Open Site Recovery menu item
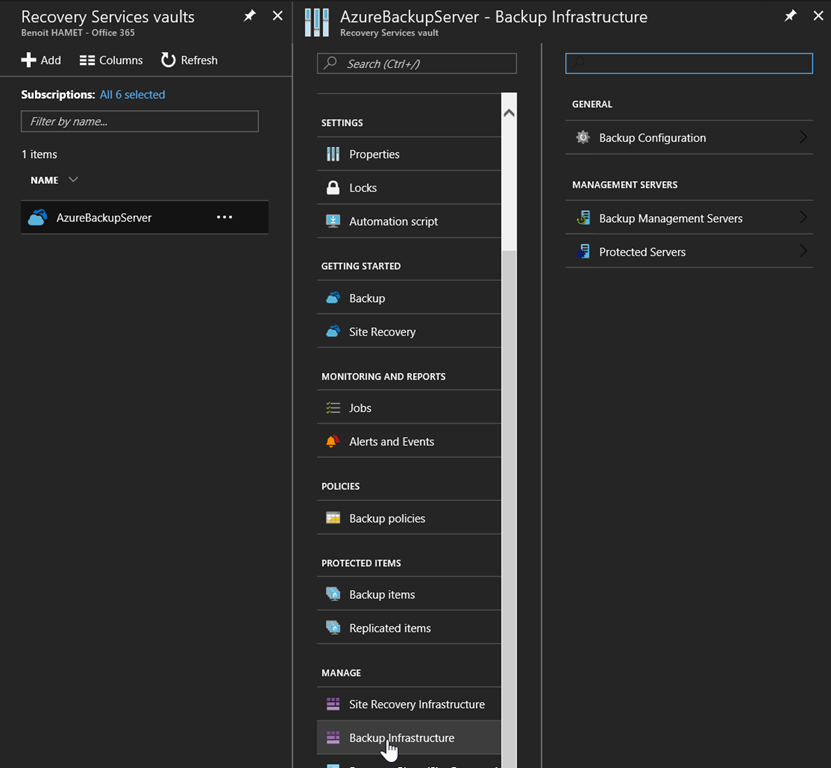The image size is (831, 768). tap(382, 332)
